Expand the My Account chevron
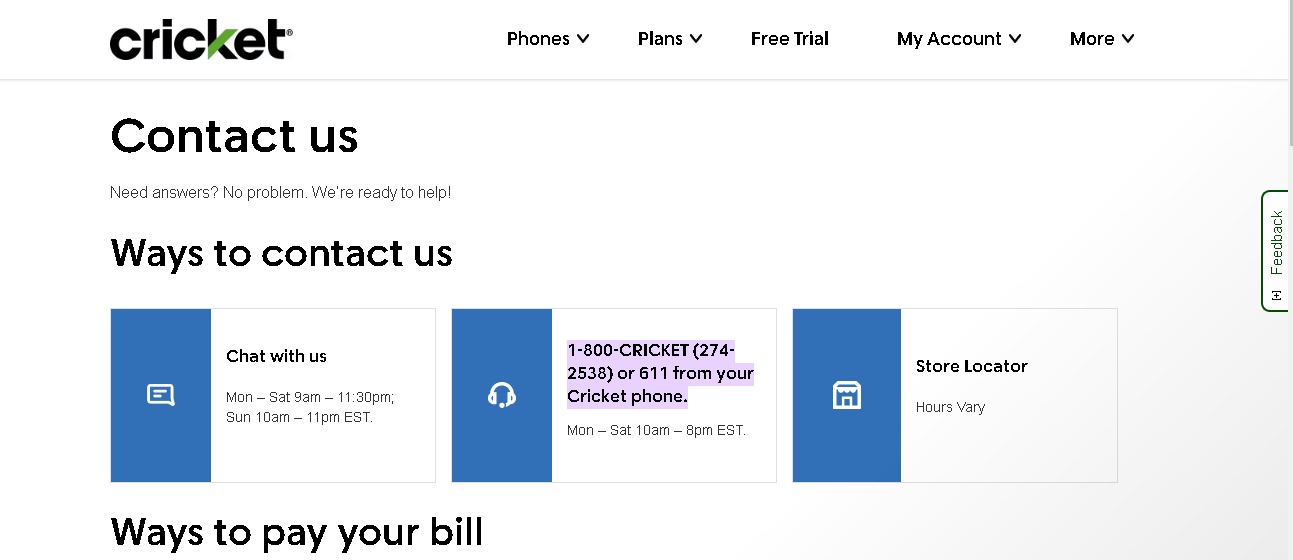The height and width of the screenshot is (560, 1293). click(x=1015, y=38)
